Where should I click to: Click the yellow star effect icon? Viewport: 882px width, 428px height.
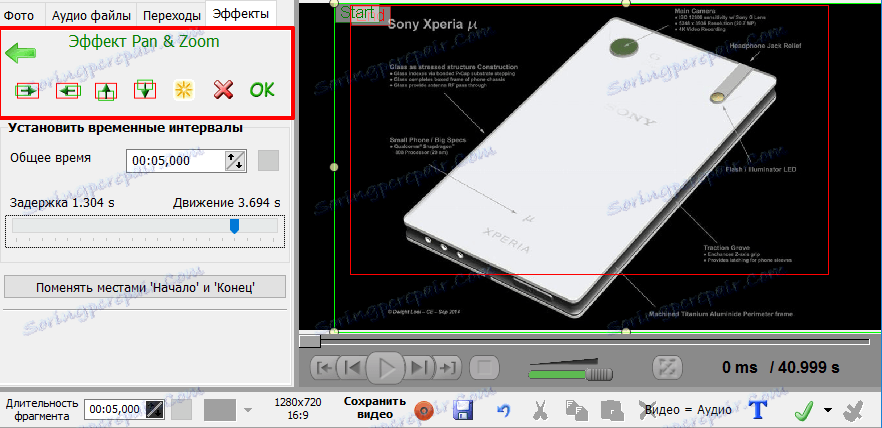[x=184, y=91]
